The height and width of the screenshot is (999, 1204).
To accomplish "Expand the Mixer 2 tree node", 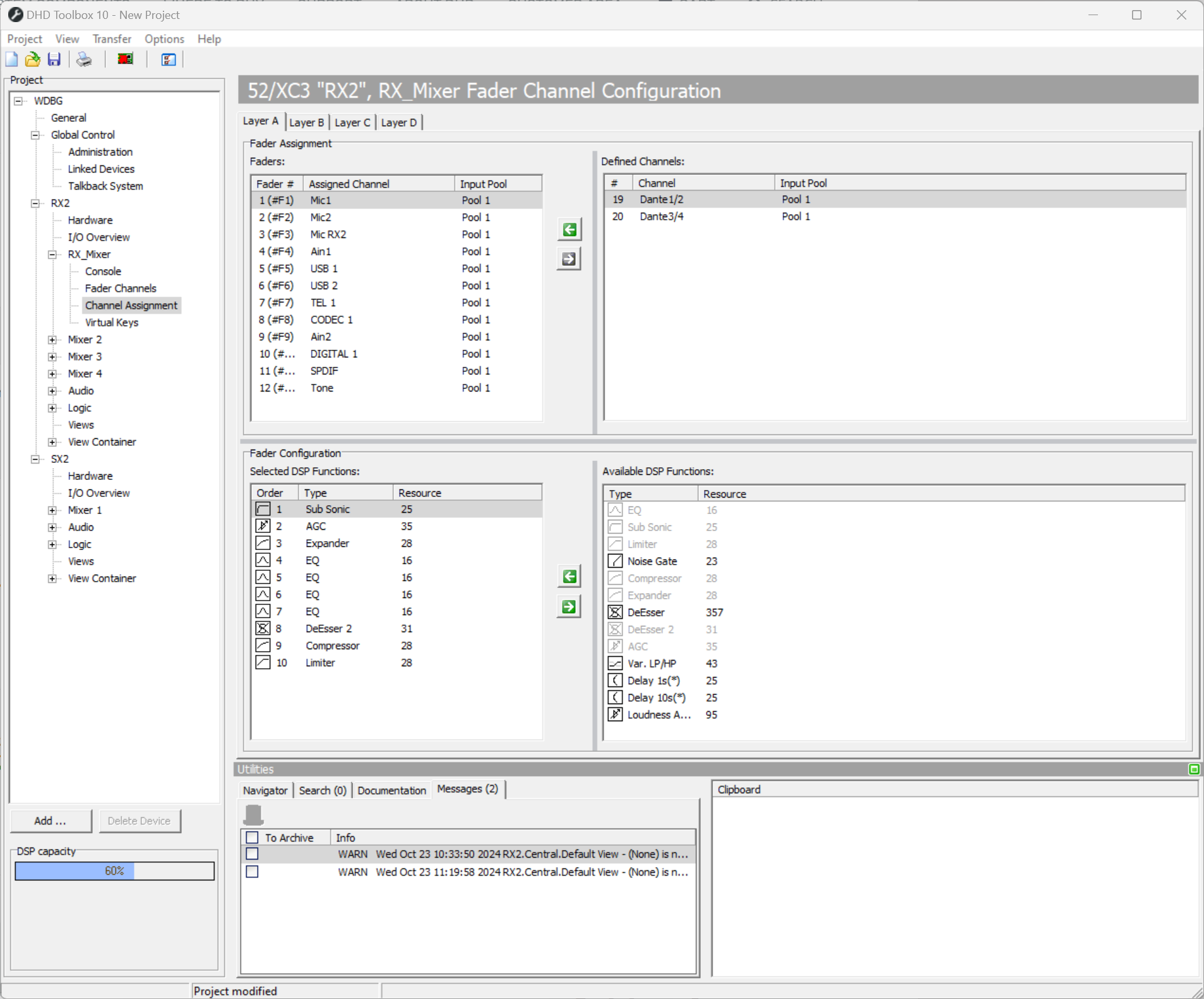I will (x=53, y=339).
